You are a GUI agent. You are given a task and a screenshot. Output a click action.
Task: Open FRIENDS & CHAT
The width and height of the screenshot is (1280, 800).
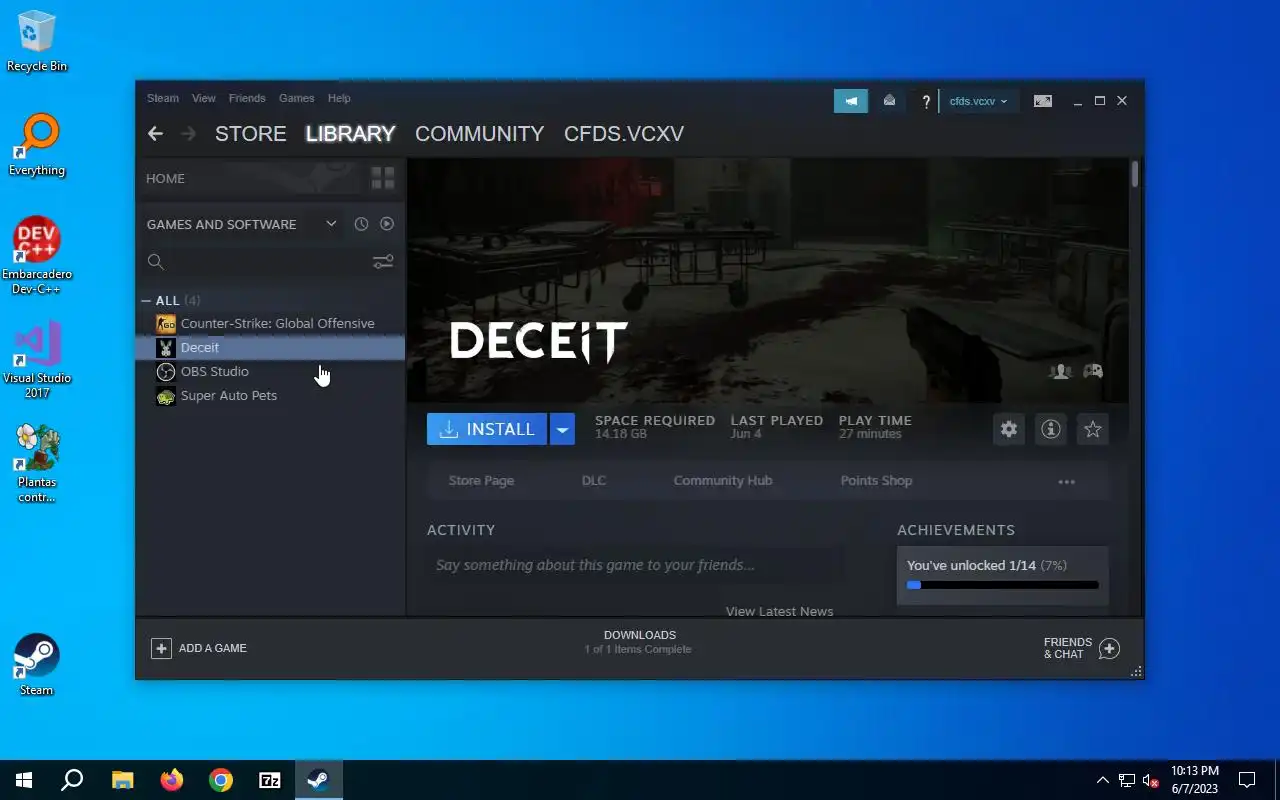1082,648
